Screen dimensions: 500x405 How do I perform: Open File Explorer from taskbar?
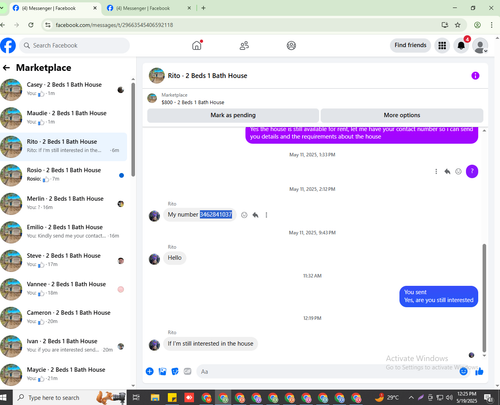155,397
